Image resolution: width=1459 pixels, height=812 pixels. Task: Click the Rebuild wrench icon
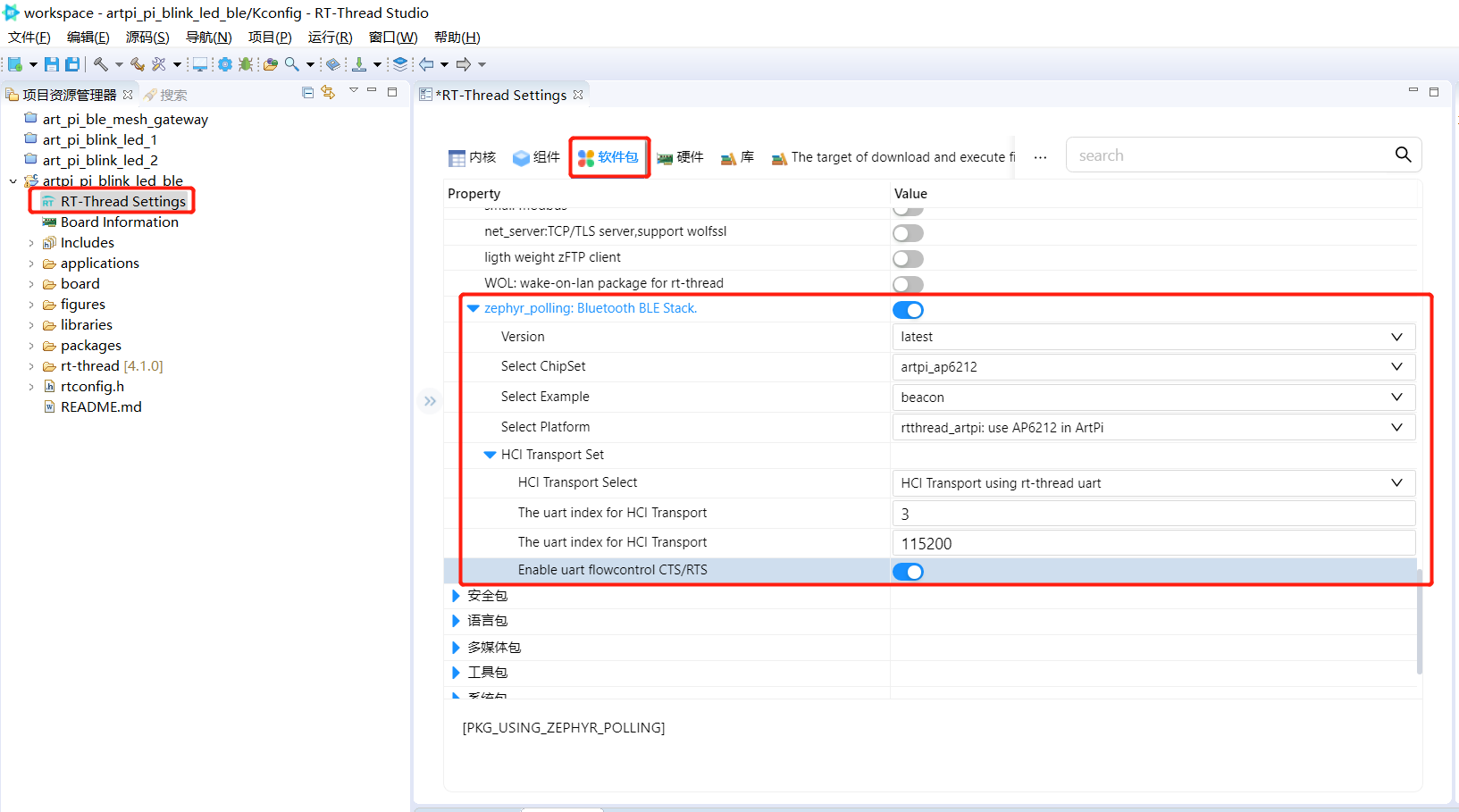click(137, 64)
